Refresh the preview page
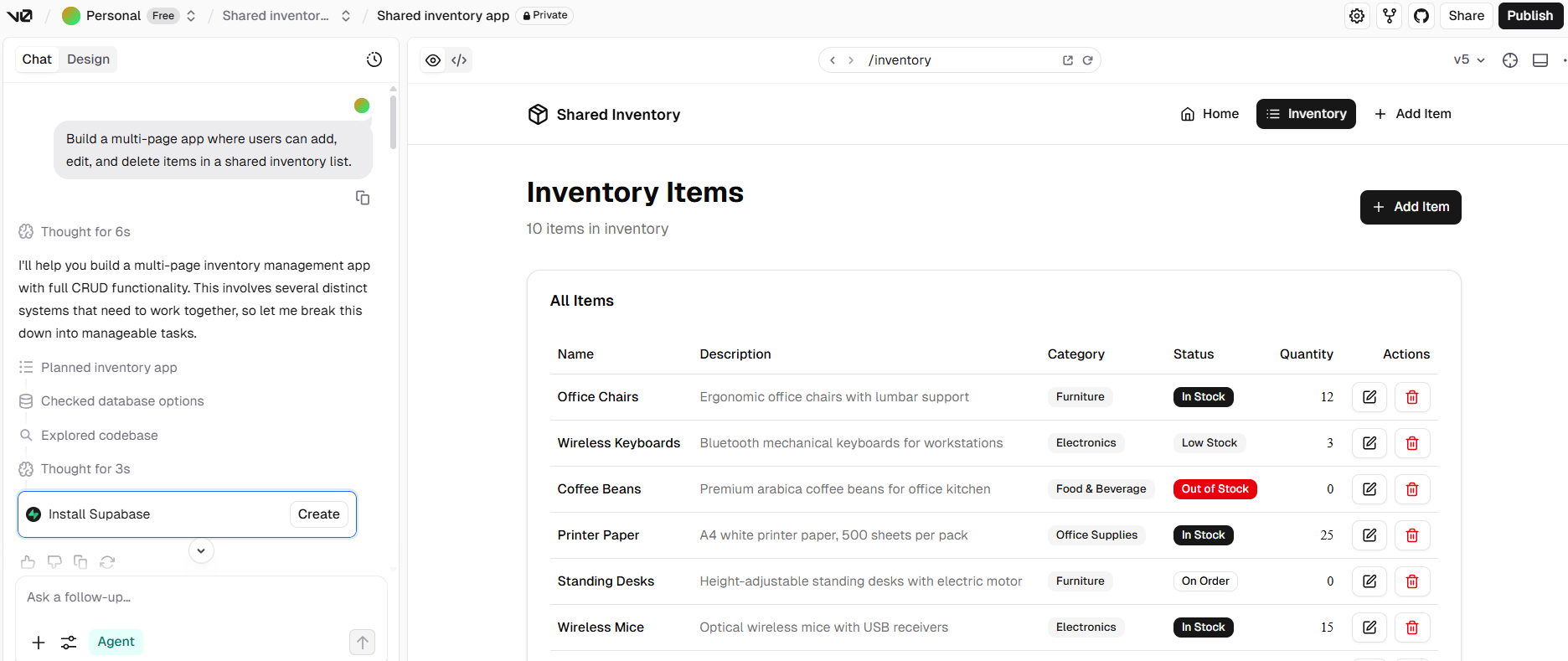 [x=1088, y=60]
